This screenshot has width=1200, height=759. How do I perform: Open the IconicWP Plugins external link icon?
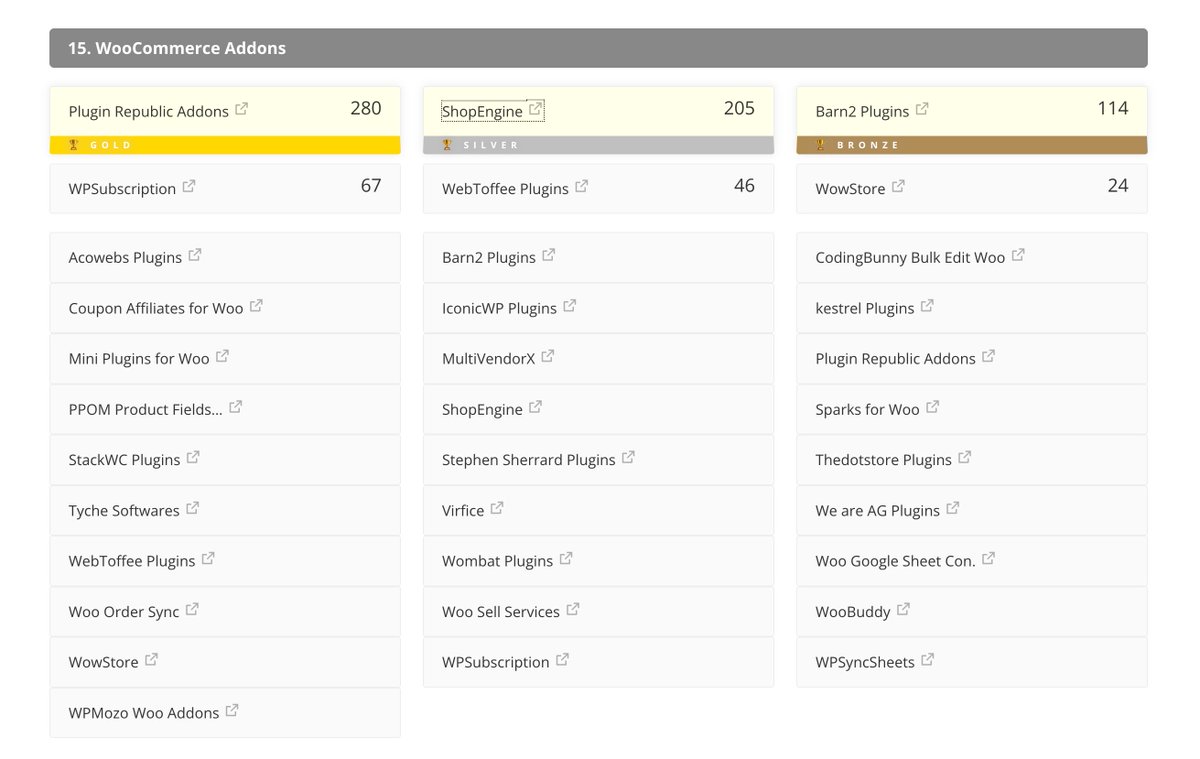[569, 306]
